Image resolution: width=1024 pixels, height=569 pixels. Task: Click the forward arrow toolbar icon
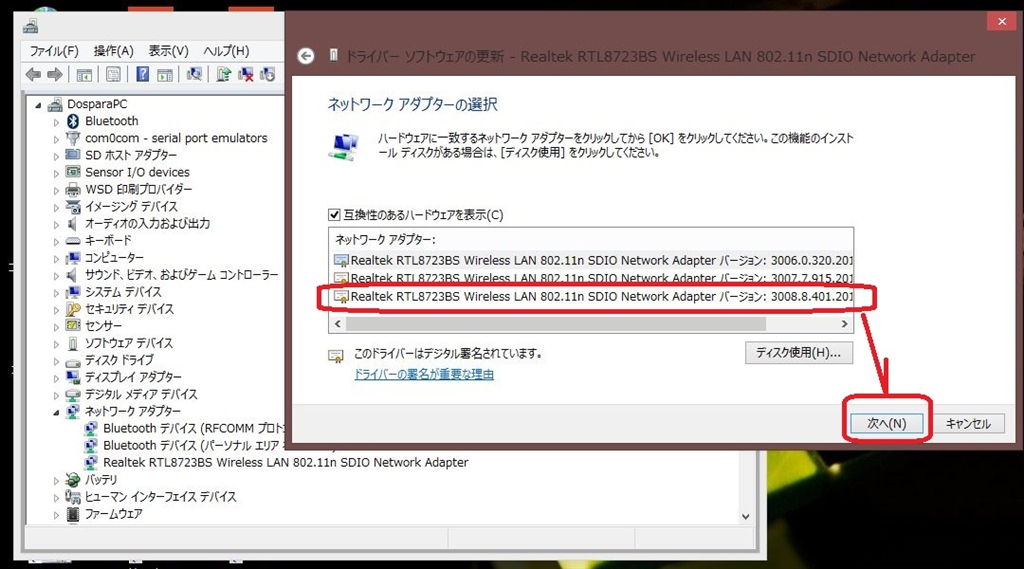(x=55, y=74)
